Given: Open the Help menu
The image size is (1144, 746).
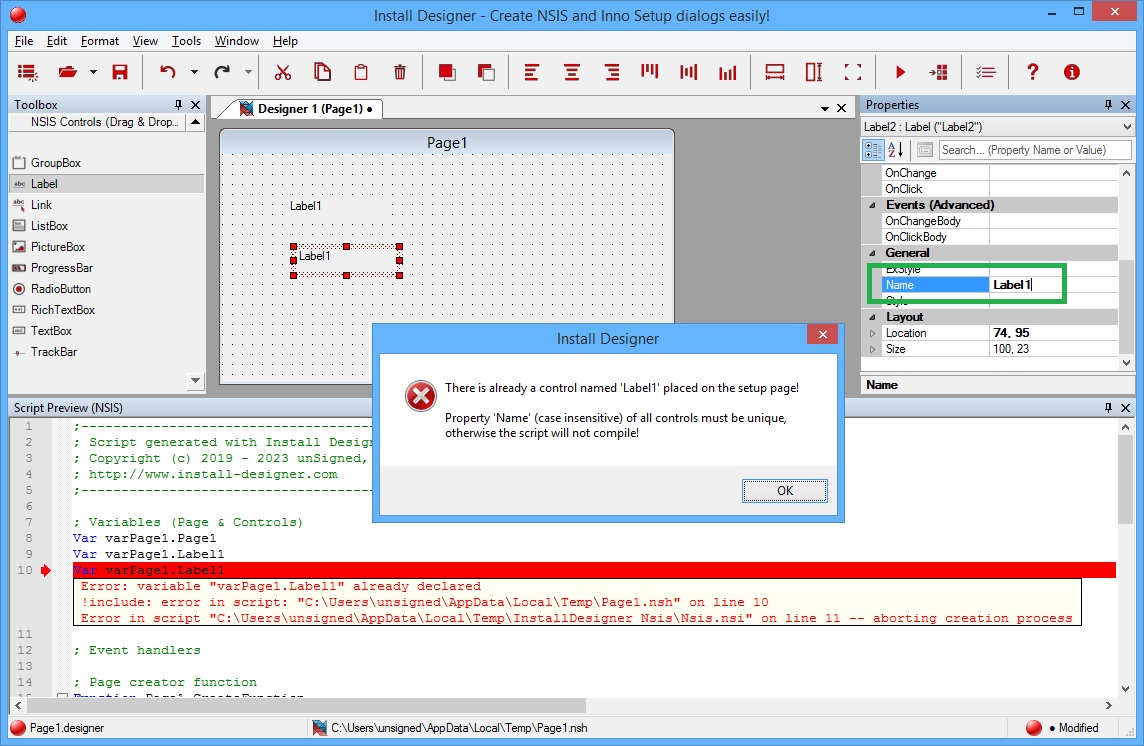Looking at the screenshot, I should (285, 41).
